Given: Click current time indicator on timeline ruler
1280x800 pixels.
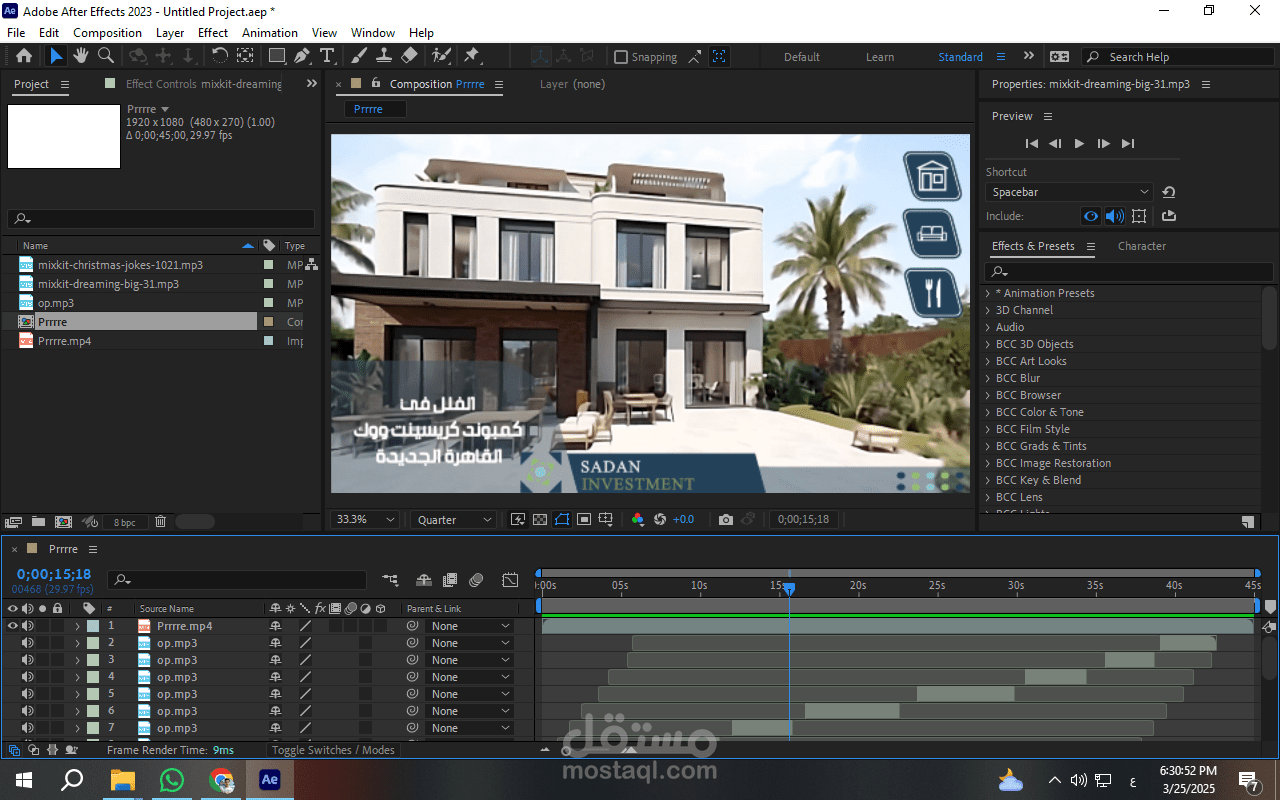Looking at the screenshot, I should click(x=788, y=588).
